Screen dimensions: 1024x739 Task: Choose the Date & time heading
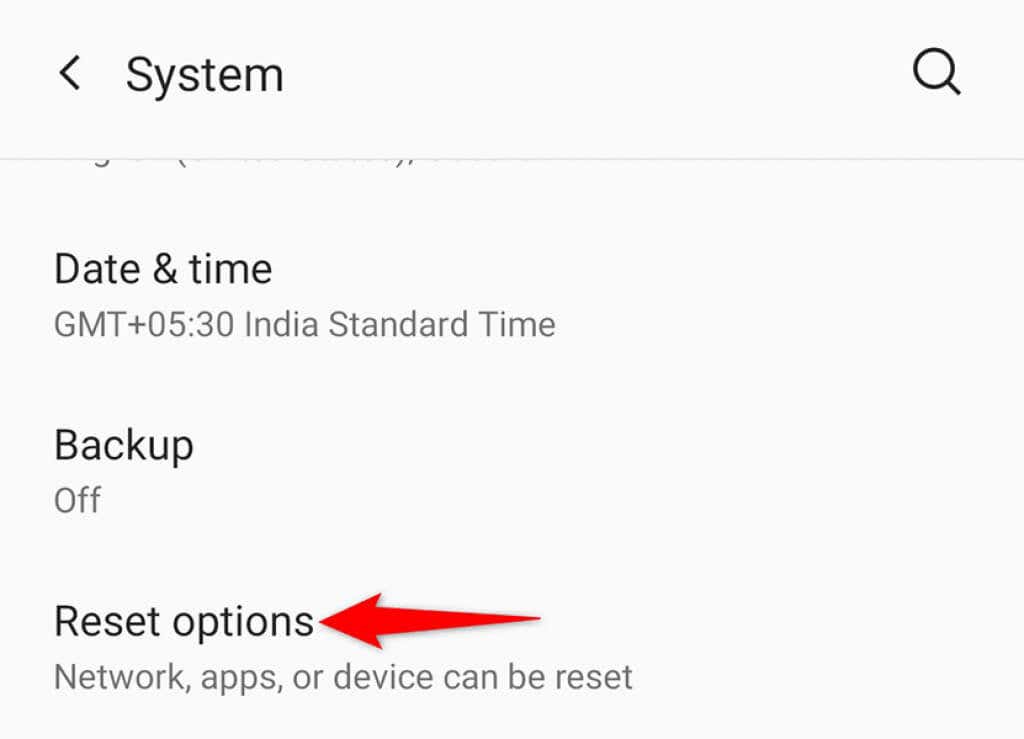(x=163, y=269)
